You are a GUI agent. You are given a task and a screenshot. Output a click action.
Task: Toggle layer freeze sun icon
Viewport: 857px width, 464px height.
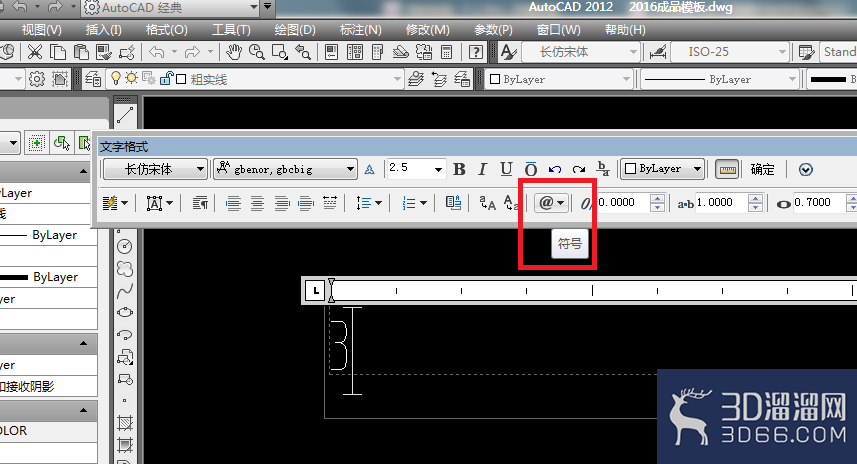pyautogui.click(x=131, y=78)
